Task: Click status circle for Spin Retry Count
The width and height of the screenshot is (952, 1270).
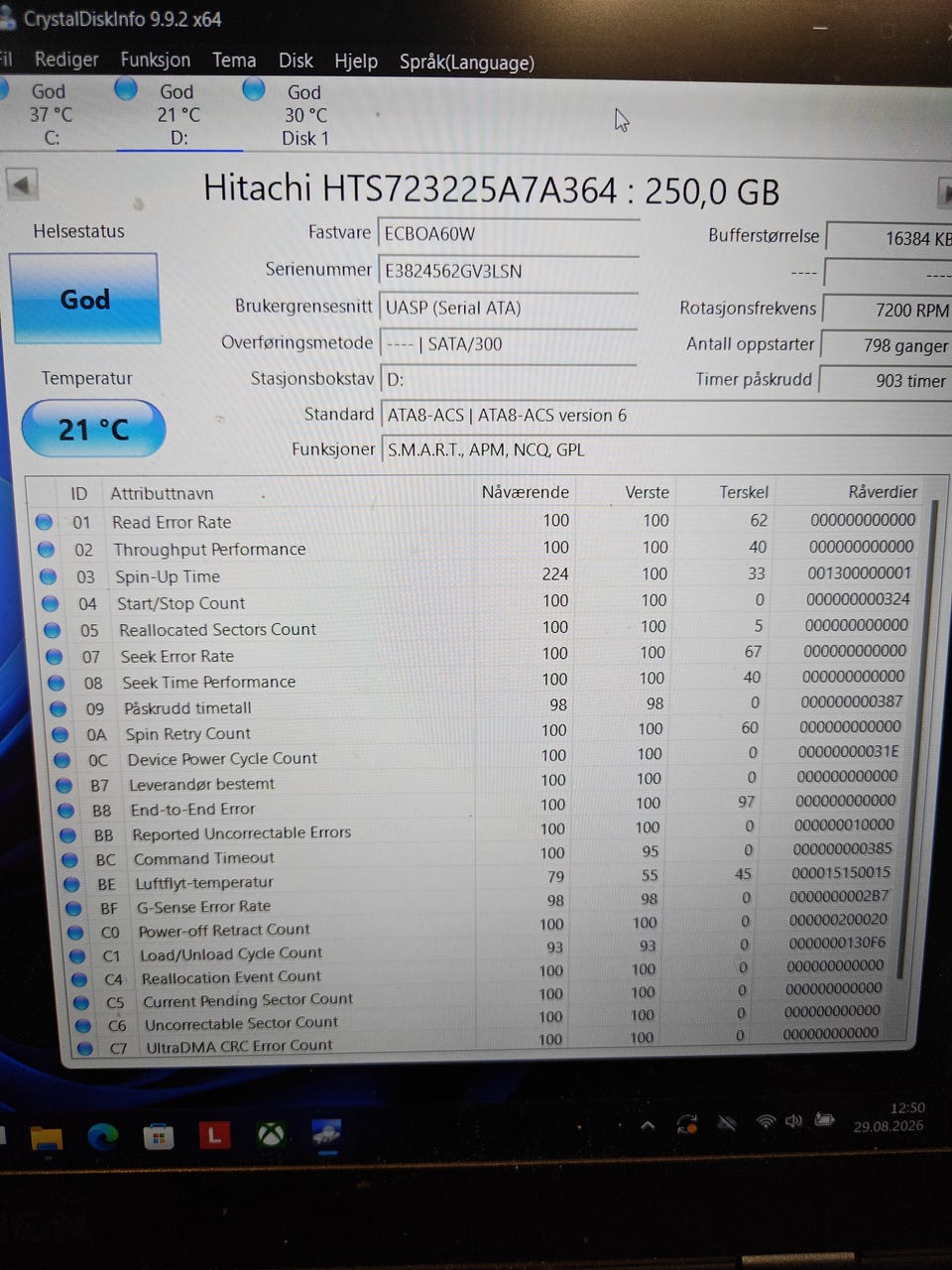Action: coord(60,734)
